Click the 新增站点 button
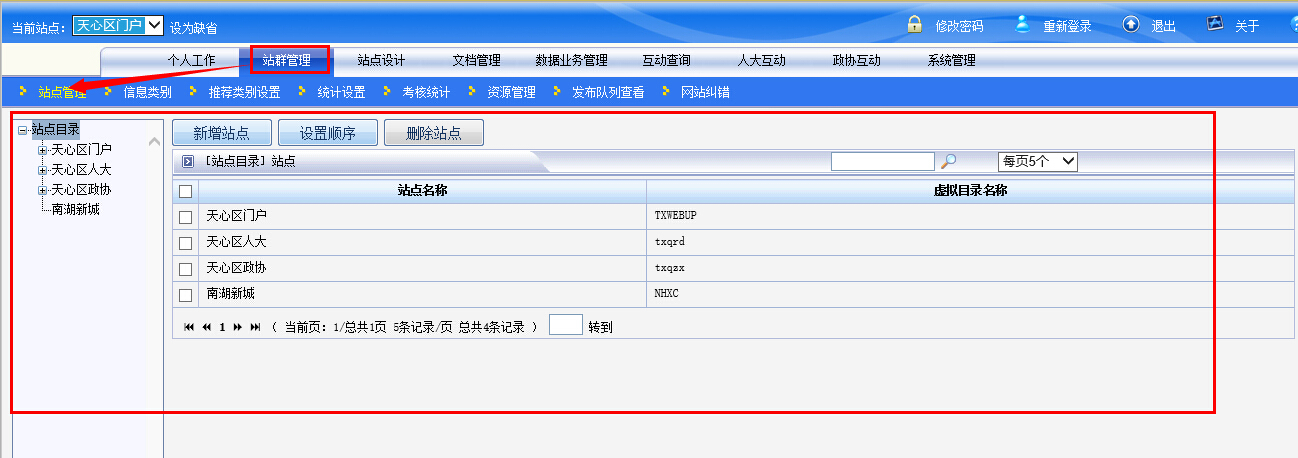 click(221, 133)
